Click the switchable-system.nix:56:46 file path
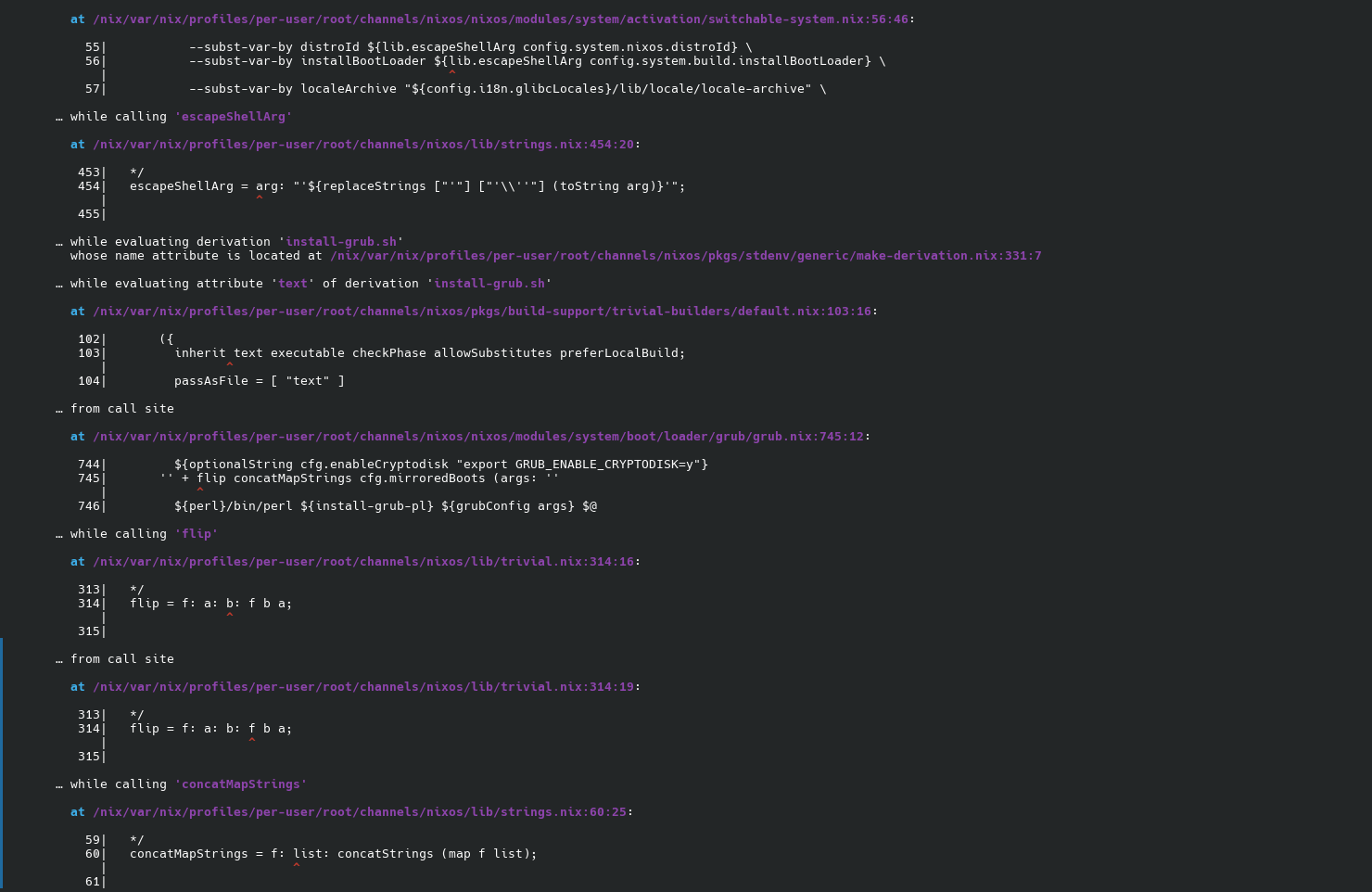Image resolution: width=1372 pixels, height=892 pixels. pos(501,19)
